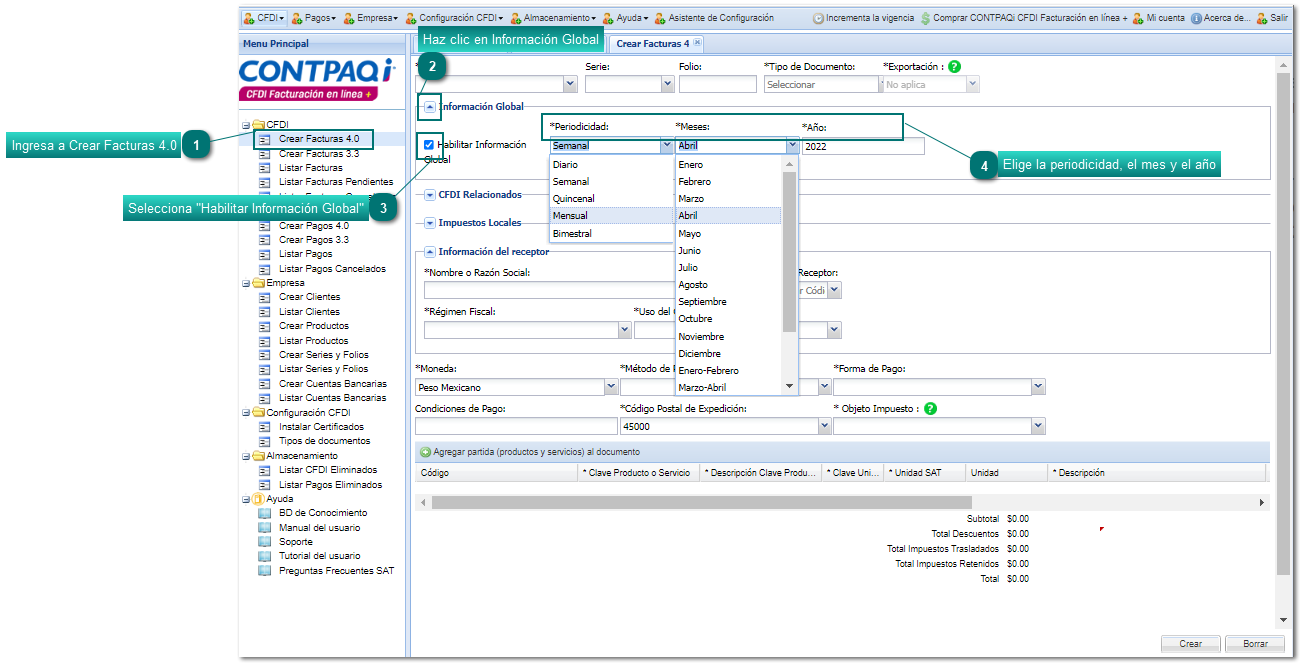Open the Moneda dropdown arrow
This screenshot has width=1303, height=666.
point(611,387)
